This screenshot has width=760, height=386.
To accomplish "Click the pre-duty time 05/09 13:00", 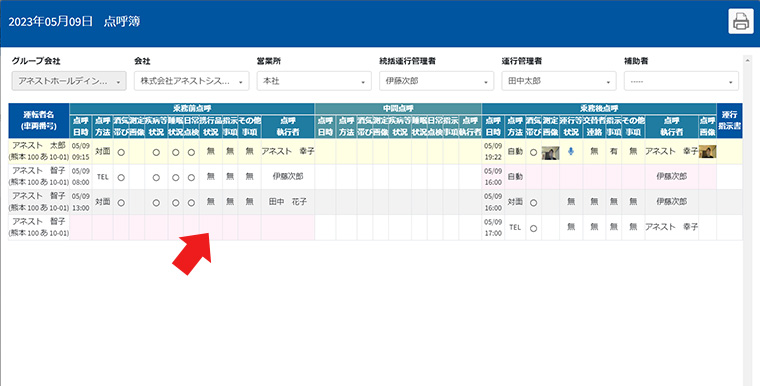I will tap(80, 202).
